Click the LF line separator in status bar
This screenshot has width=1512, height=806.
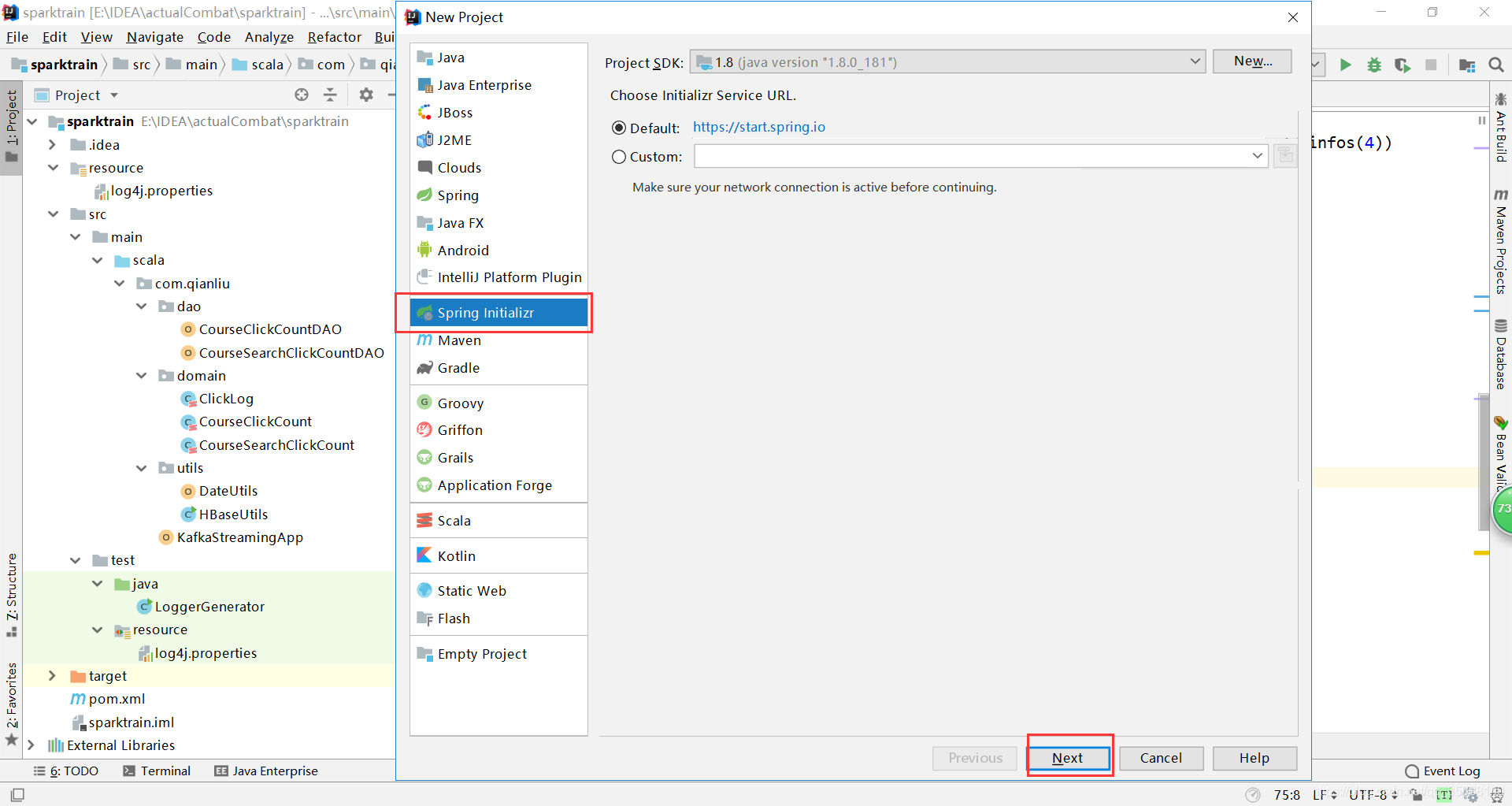(x=1325, y=795)
